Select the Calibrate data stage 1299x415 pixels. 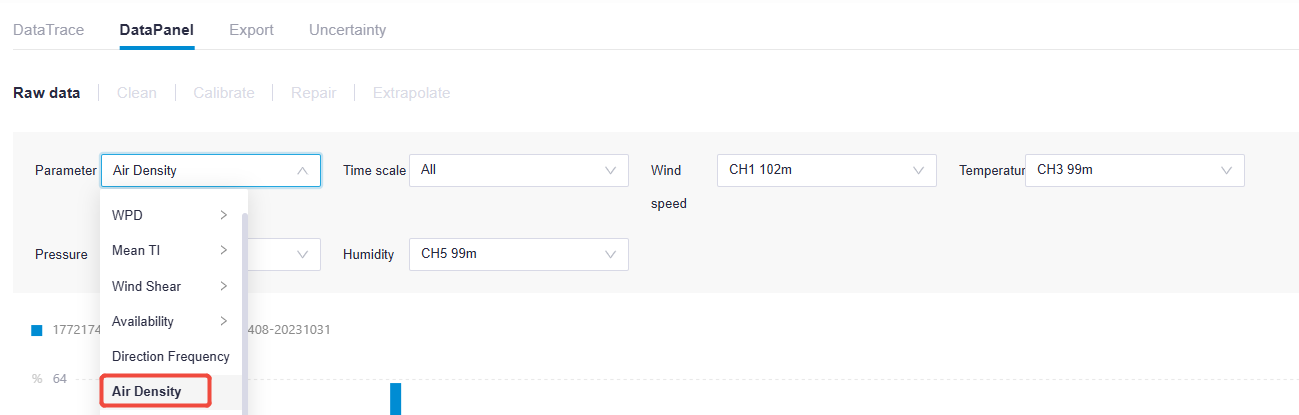223,93
